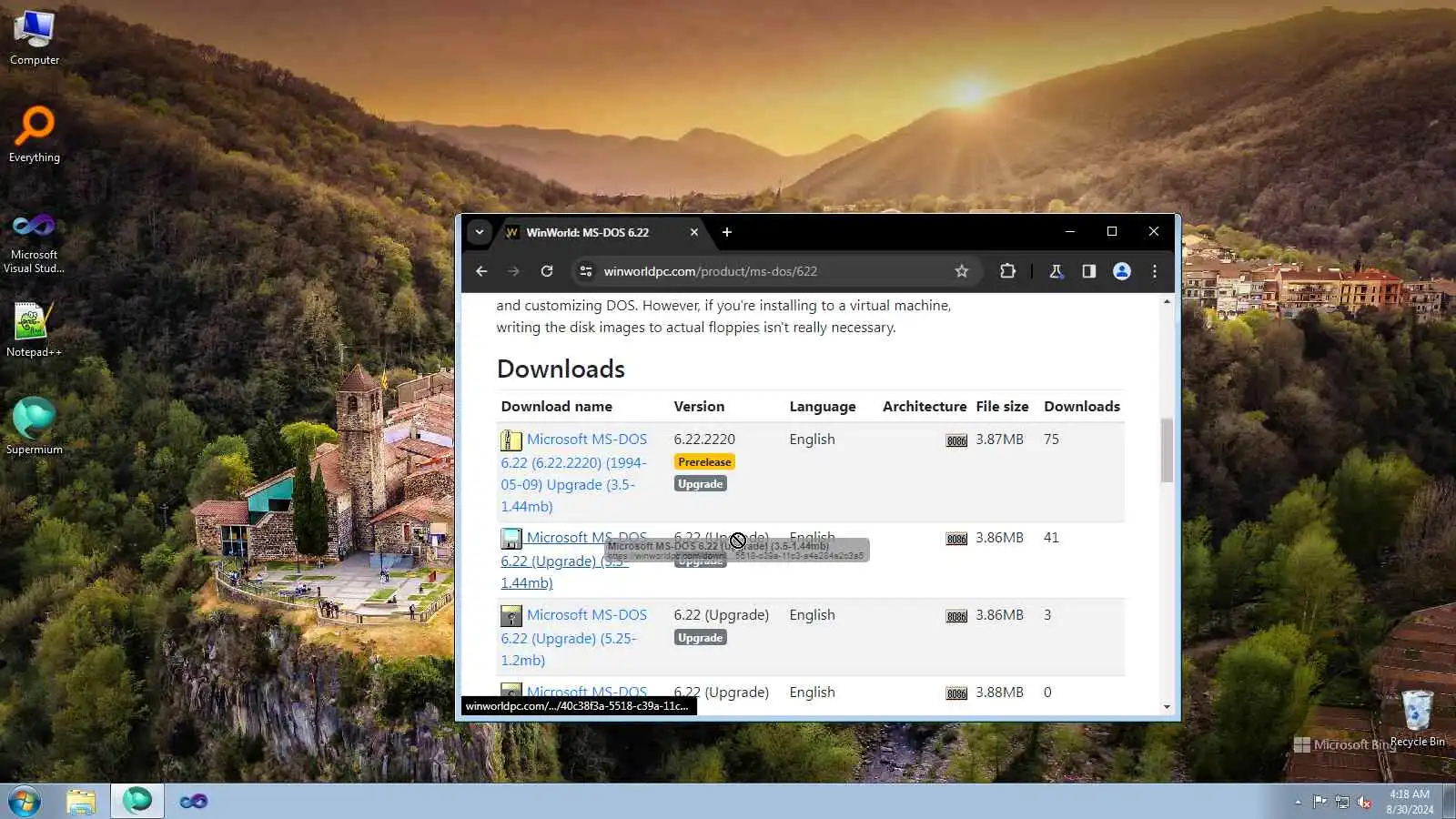Click the 8086 architecture icon in the 41 downloads row
This screenshot has width=1456, height=819.
pos(956,539)
